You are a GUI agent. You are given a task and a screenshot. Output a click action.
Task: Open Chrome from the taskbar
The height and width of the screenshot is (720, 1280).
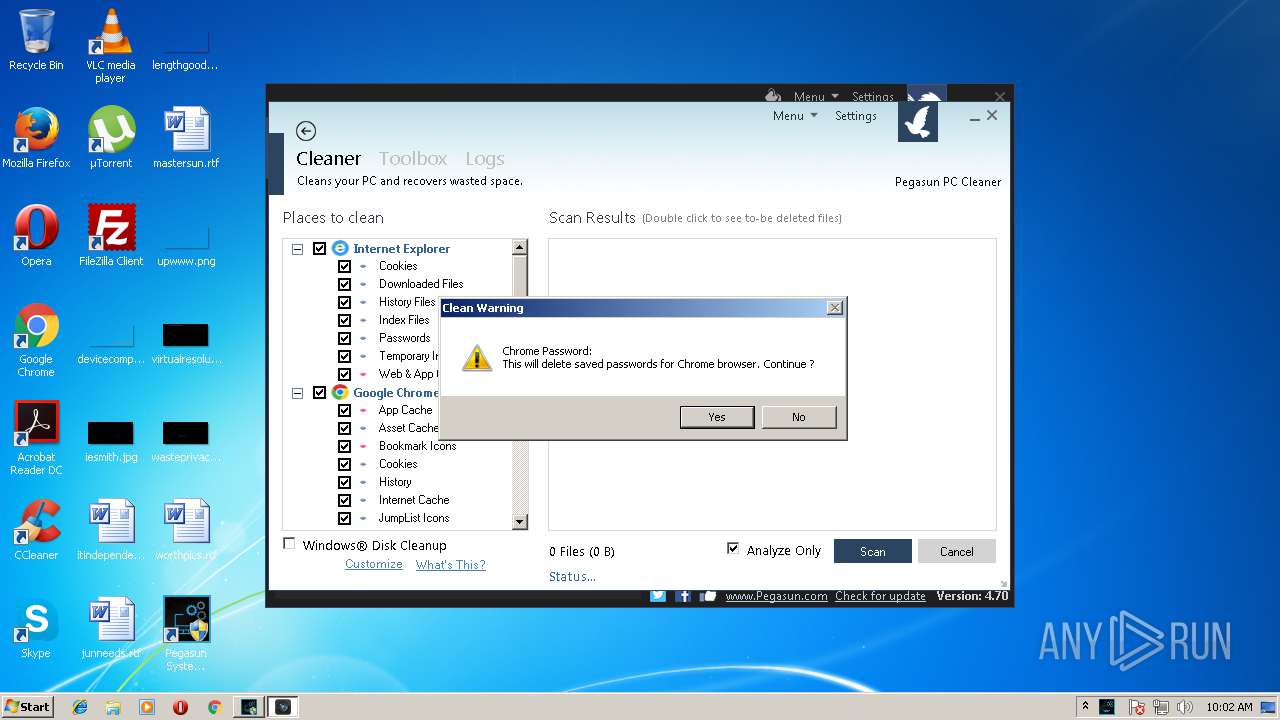click(x=214, y=707)
